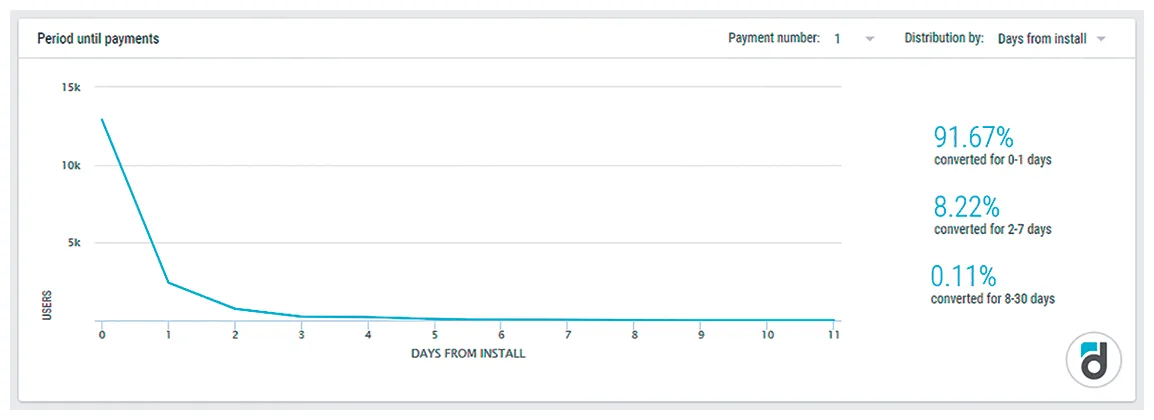Screen dimensions: 1154x420
Task: Click the chart line point at day 1
Action: 169,282
